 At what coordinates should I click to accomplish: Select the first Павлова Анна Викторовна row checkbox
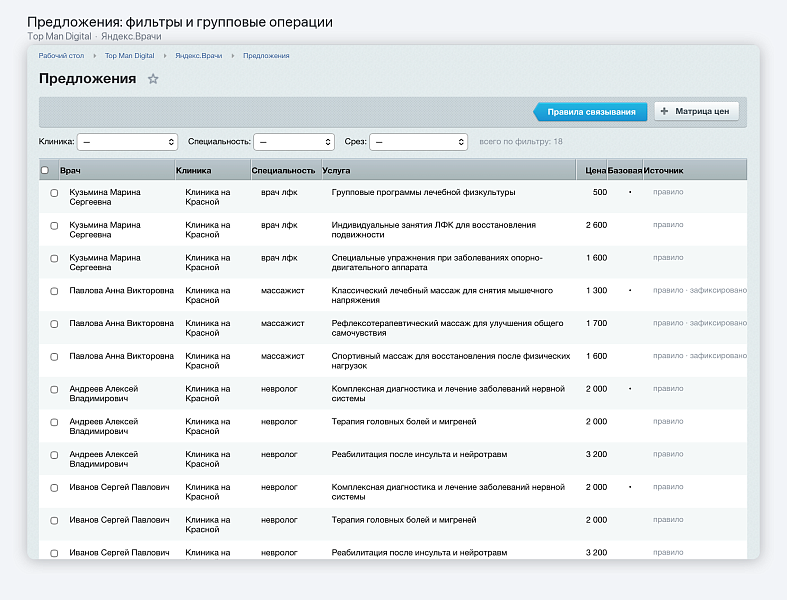click(x=54, y=291)
